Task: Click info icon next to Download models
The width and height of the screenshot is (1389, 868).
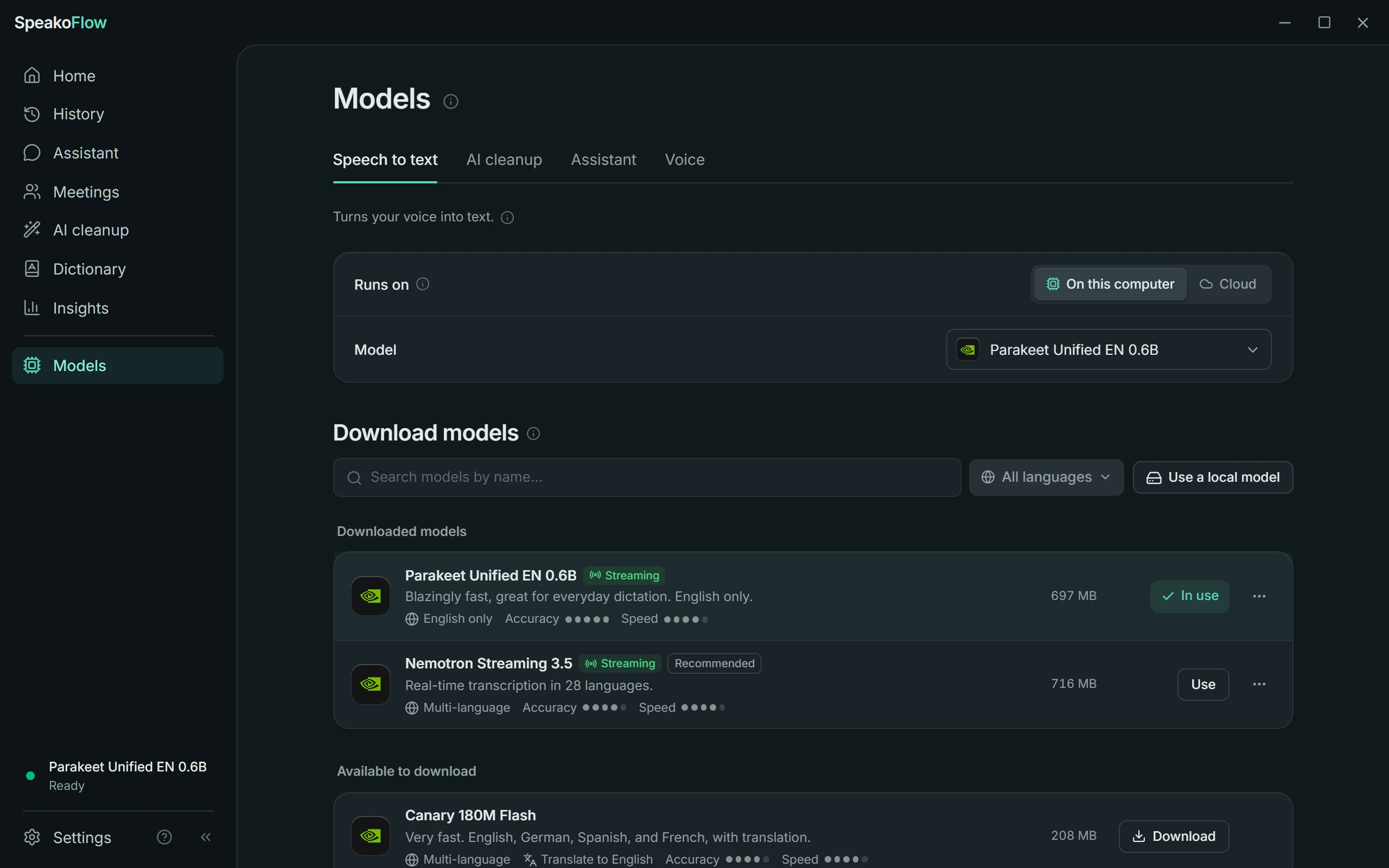Action: (533, 433)
